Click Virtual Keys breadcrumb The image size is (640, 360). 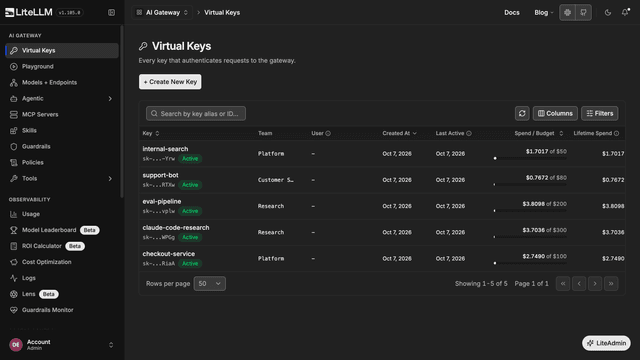(222, 13)
